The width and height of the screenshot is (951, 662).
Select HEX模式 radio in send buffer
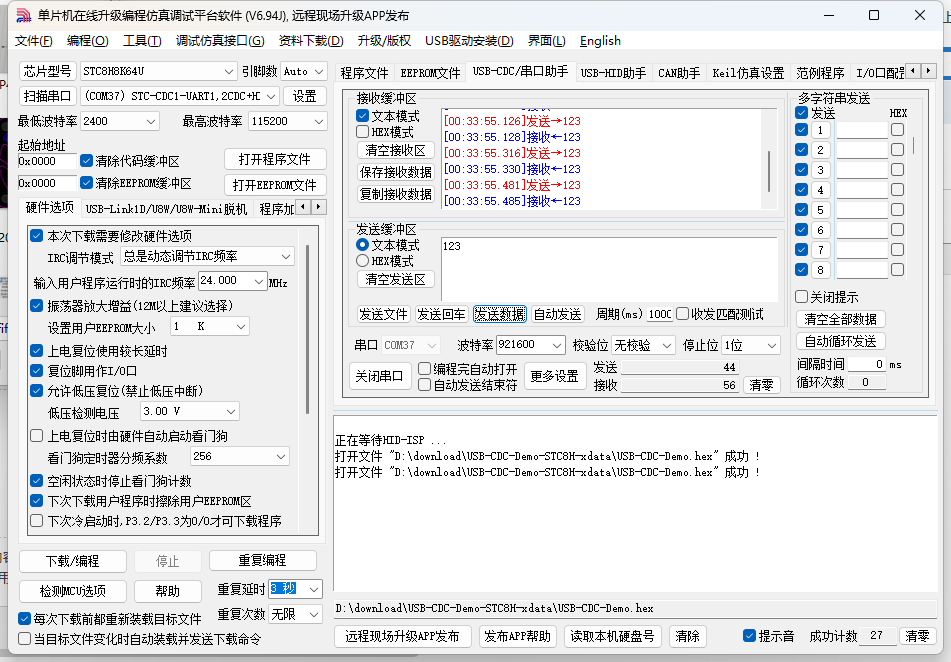click(x=363, y=261)
